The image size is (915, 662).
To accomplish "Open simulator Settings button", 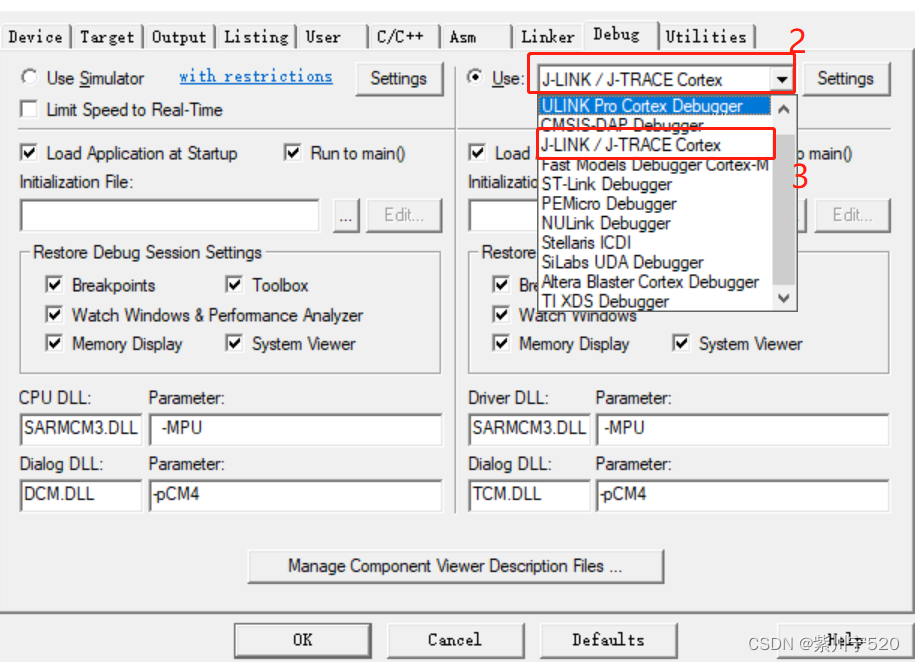I will (399, 79).
